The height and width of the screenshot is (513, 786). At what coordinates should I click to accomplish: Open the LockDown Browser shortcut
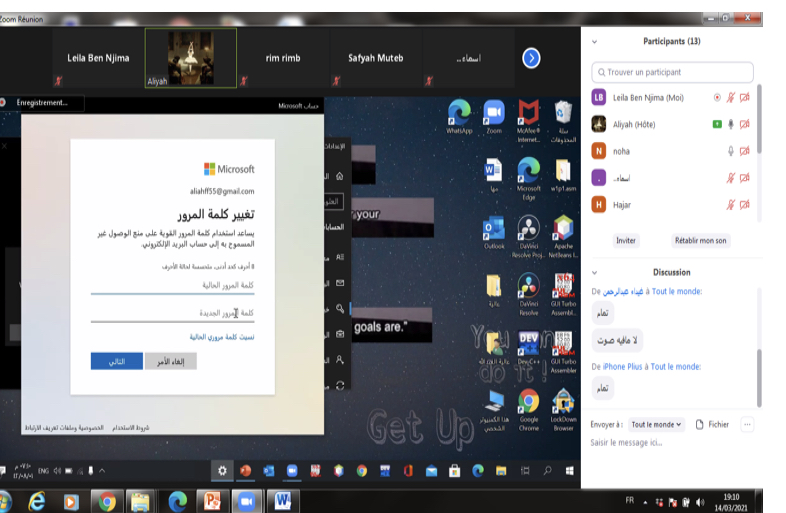[563, 403]
